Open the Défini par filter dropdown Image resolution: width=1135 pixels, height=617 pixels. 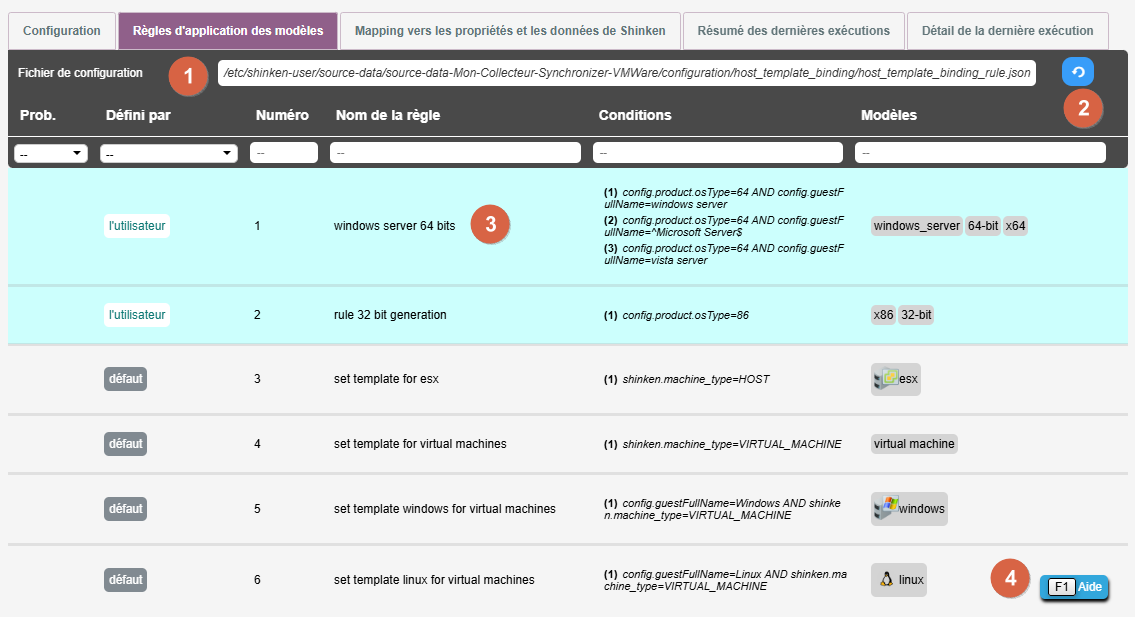[x=169, y=153]
